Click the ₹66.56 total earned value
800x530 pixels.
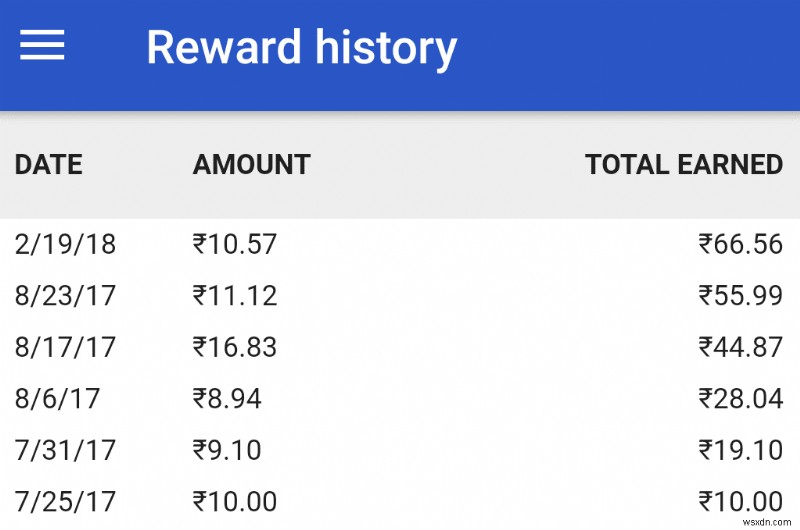tap(740, 244)
